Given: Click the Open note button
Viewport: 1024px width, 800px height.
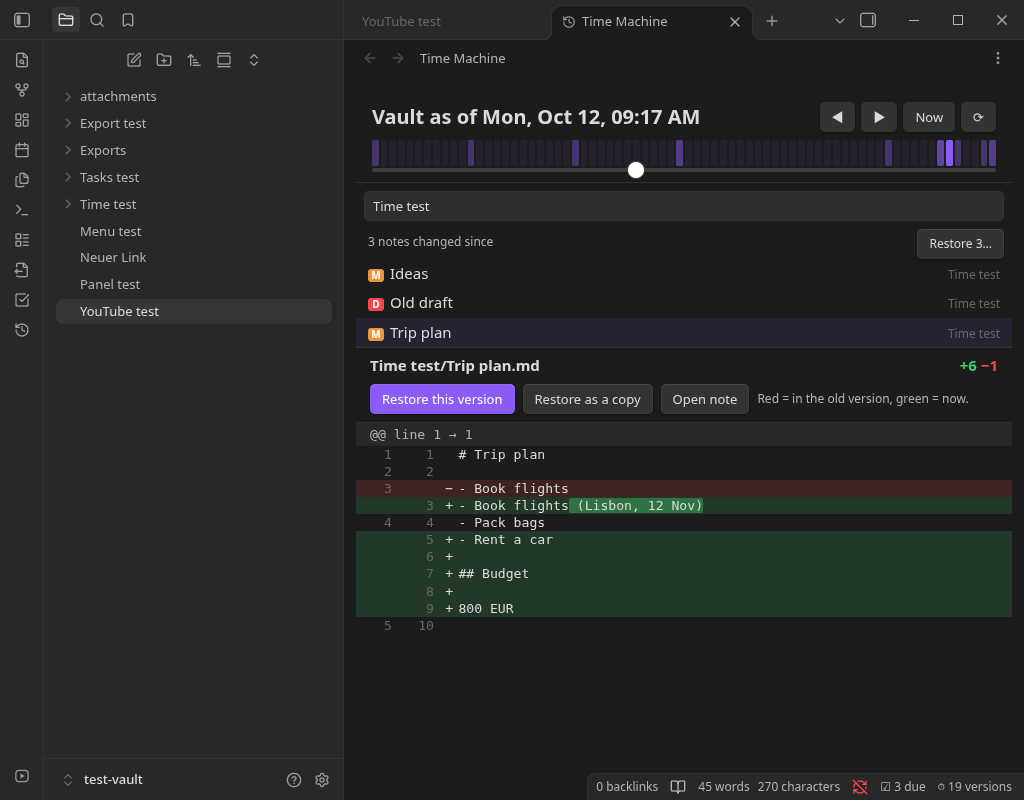Looking at the screenshot, I should 705,399.
